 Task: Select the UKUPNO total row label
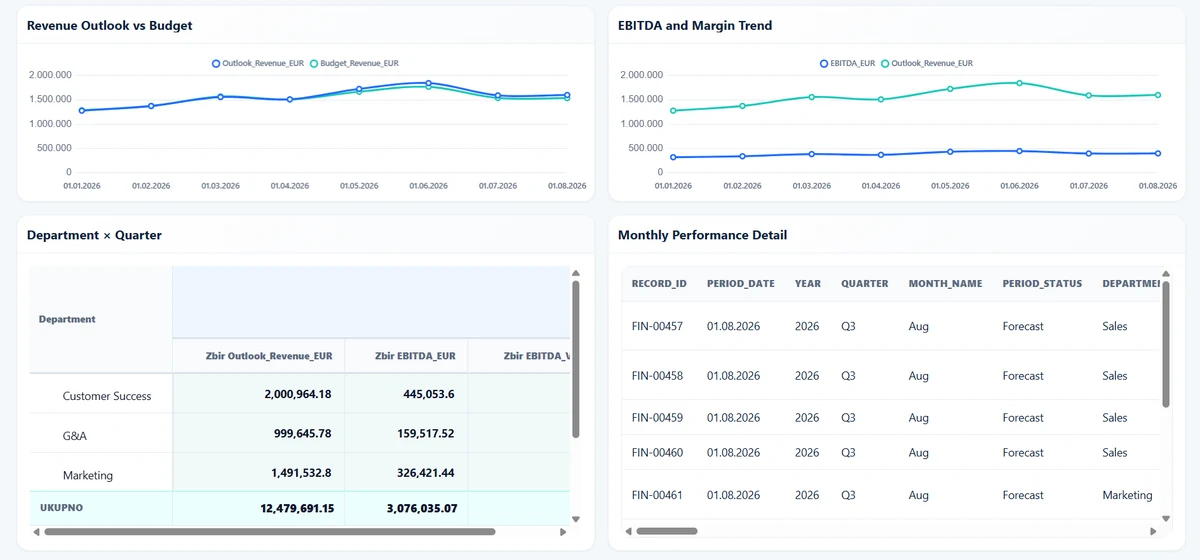tap(61, 508)
